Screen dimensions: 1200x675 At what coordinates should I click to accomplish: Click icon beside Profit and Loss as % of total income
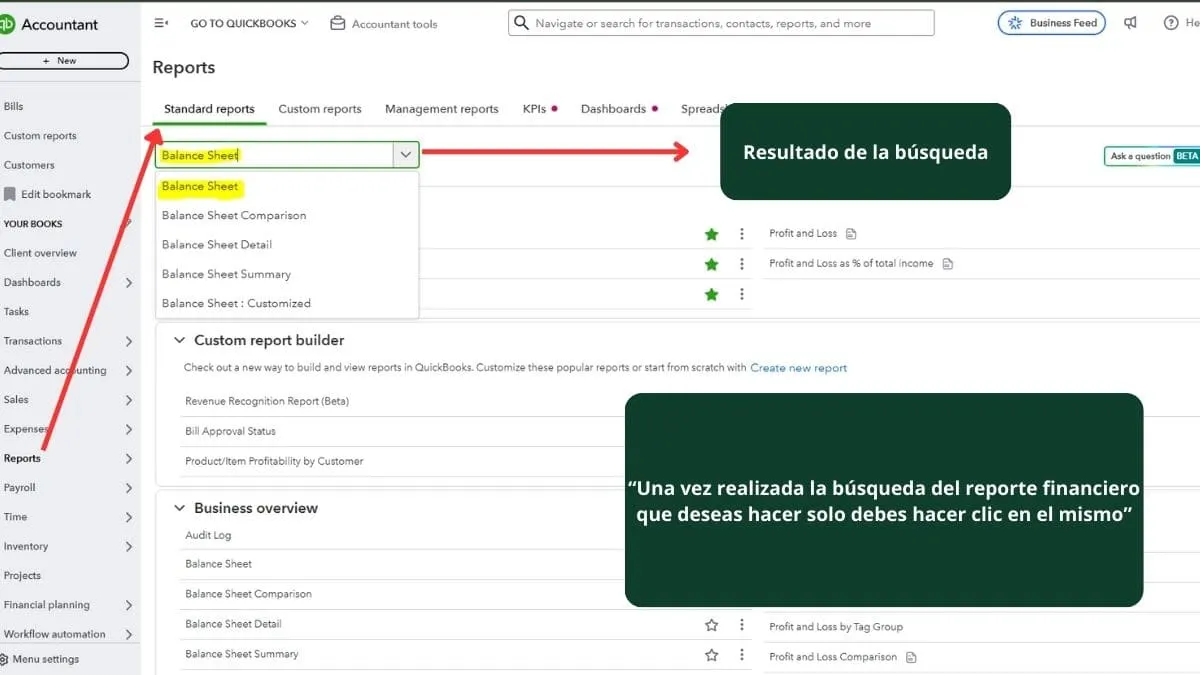(x=948, y=264)
